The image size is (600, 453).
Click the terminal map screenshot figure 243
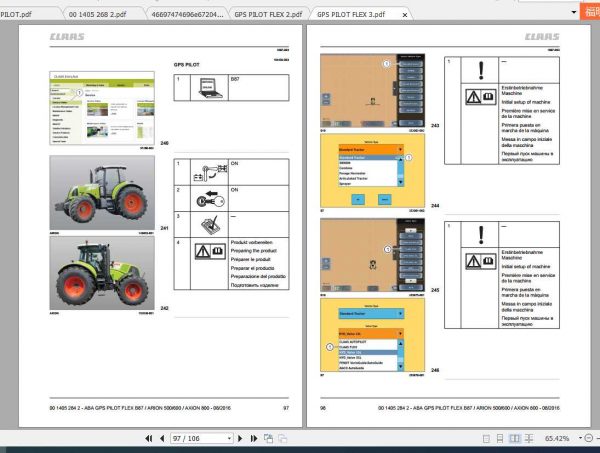pyautogui.click(x=372, y=90)
